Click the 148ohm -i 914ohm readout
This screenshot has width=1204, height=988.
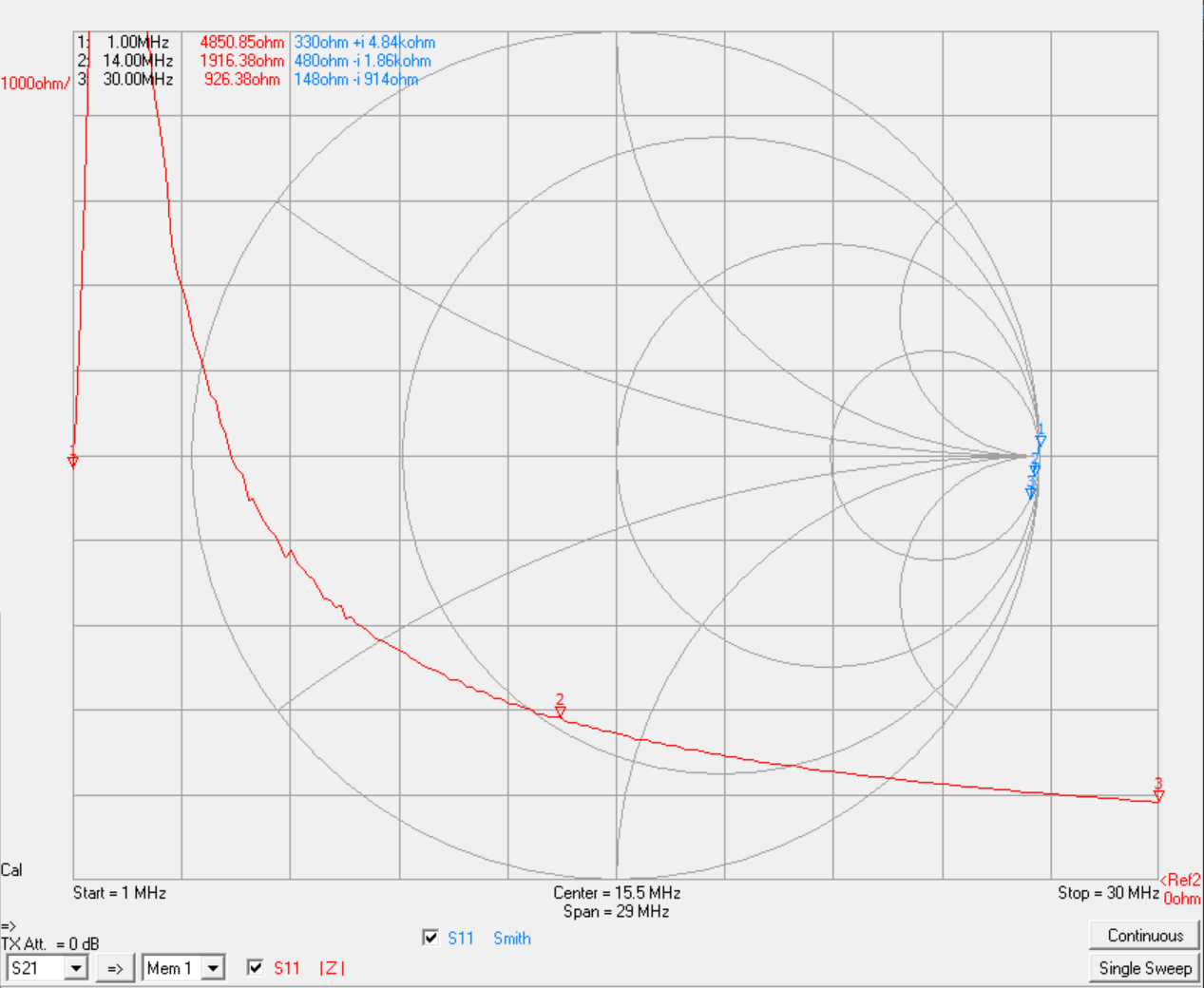356,79
